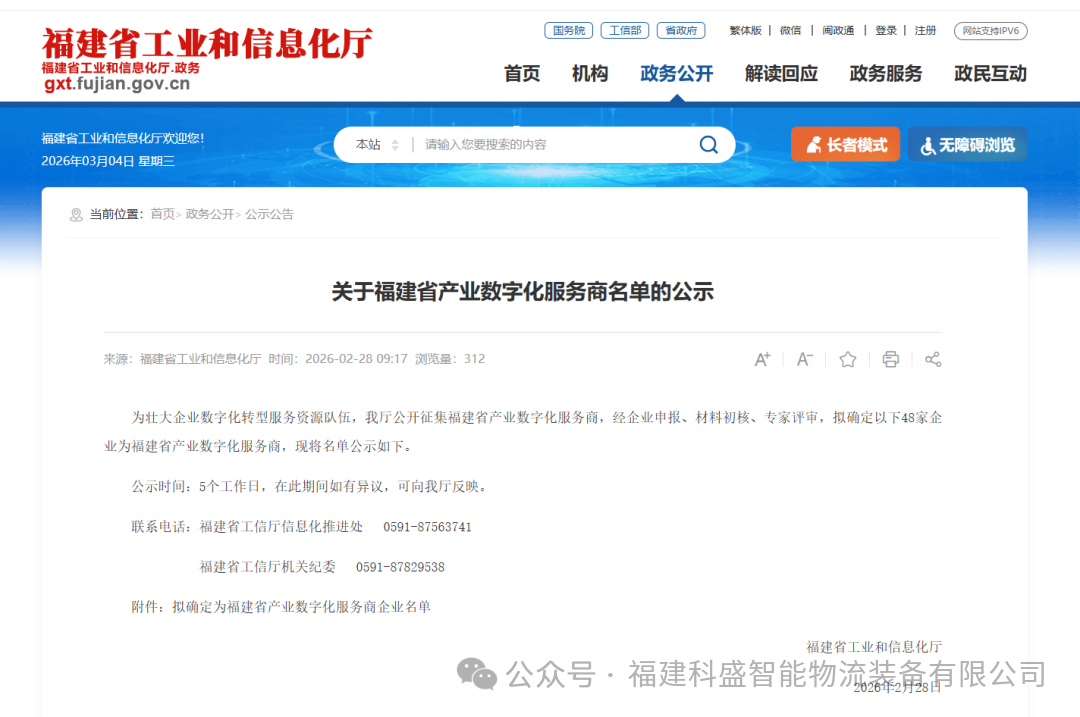Image resolution: width=1080 pixels, height=717 pixels.
Task: Increase font size with A+ icon
Action: pos(762,359)
